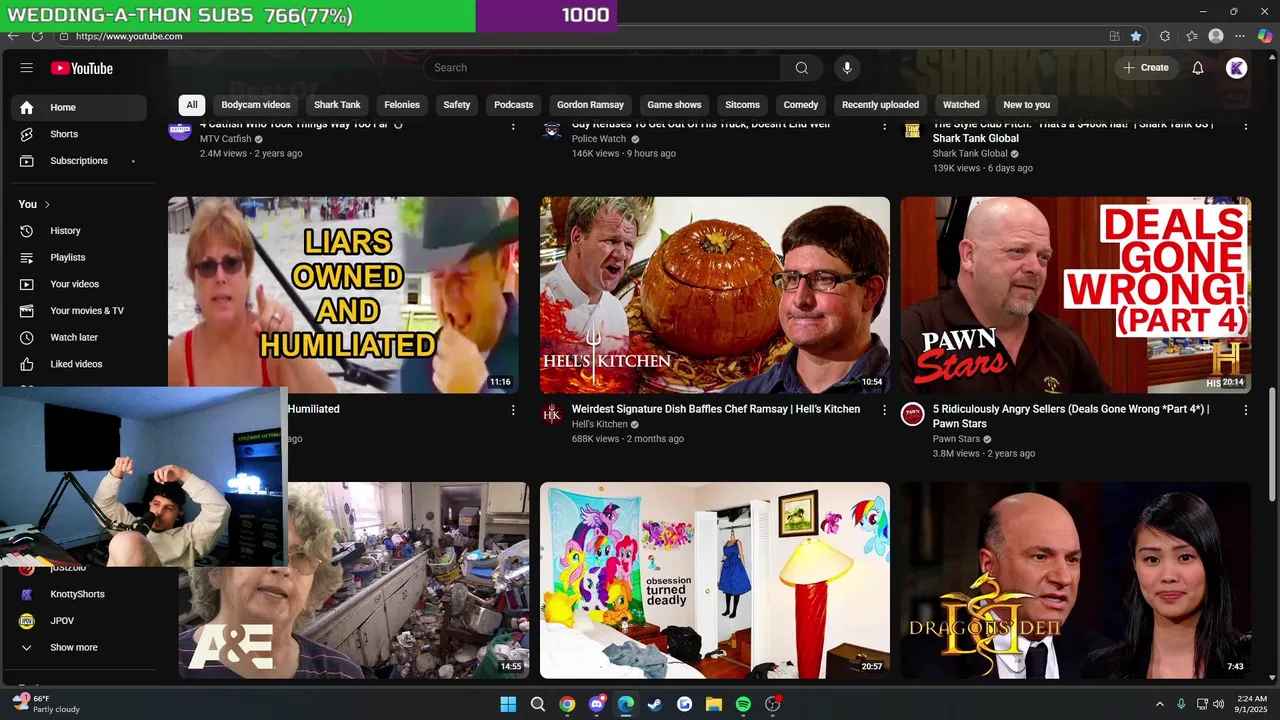
Task: Open JPOV subscription in sidebar
Action: (x=79, y=621)
